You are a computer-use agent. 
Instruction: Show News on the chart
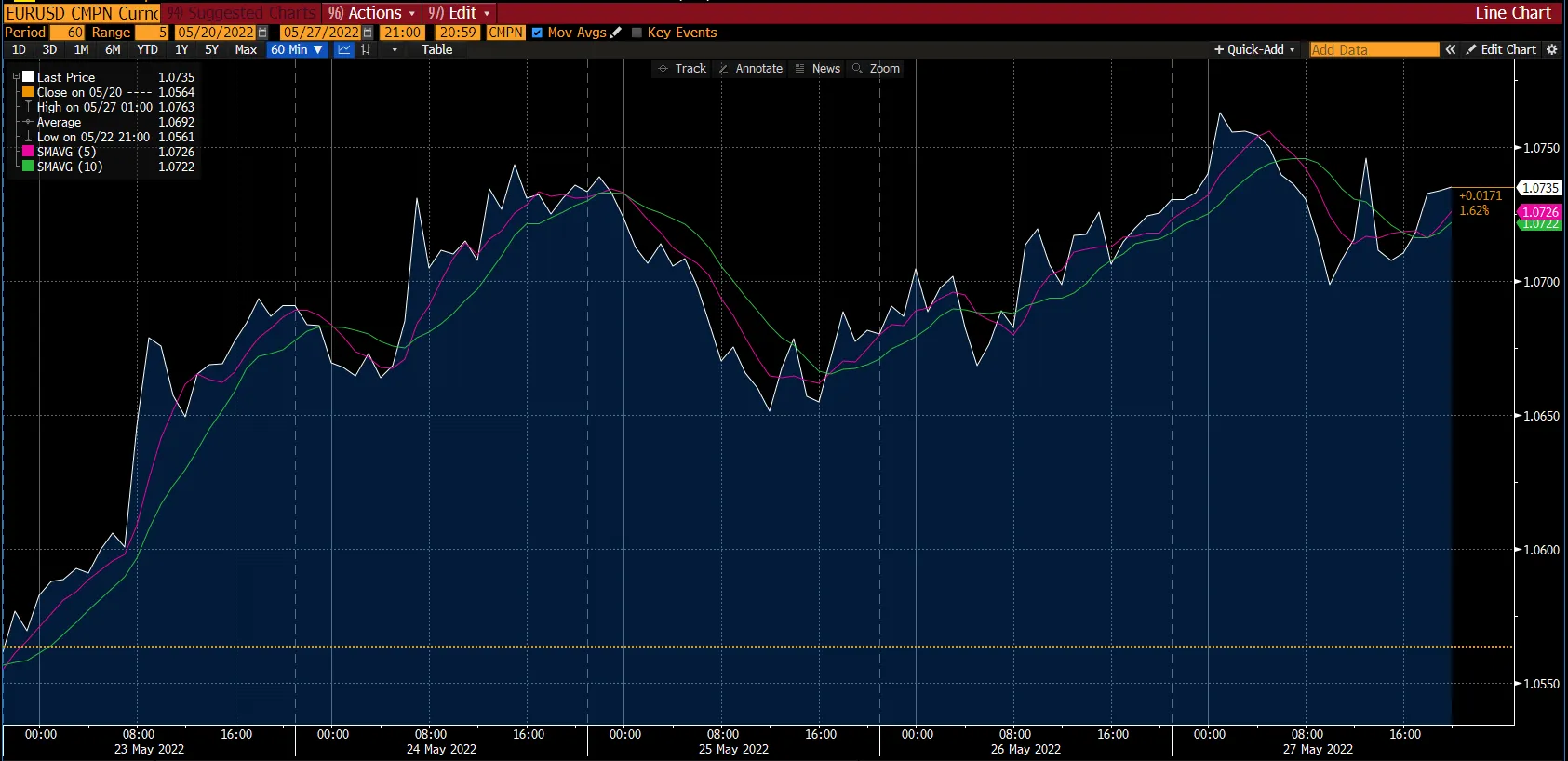click(x=817, y=69)
